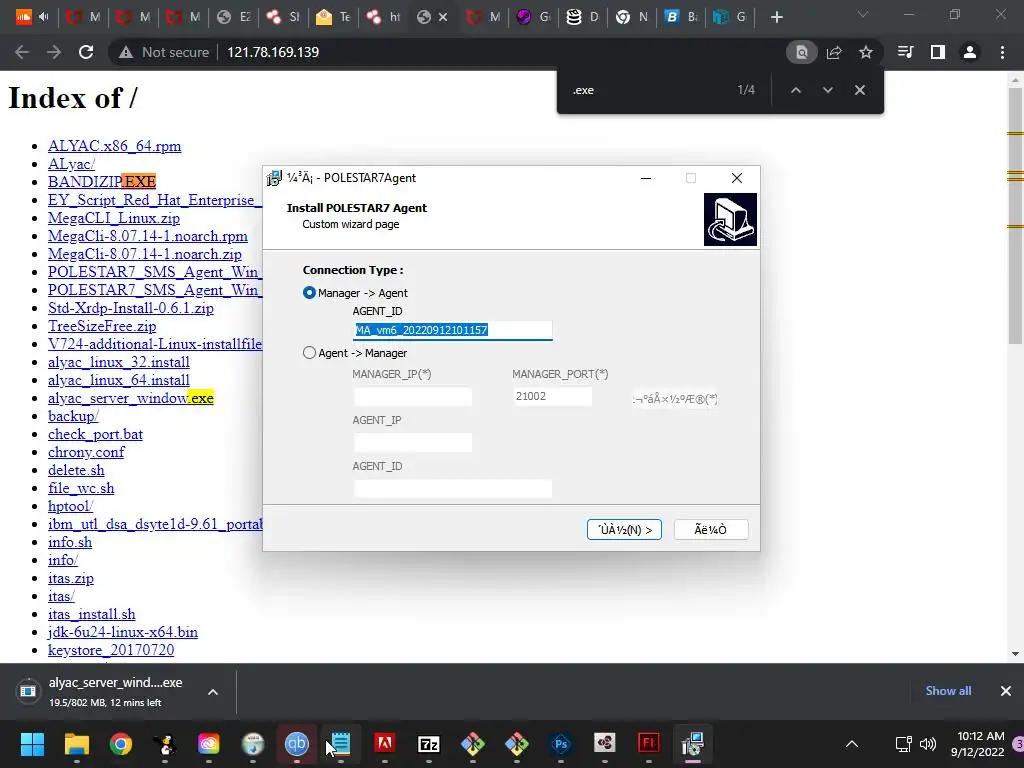Click the download file icon for alyac_server_wind
The image size is (1024, 768).
click(x=28, y=691)
